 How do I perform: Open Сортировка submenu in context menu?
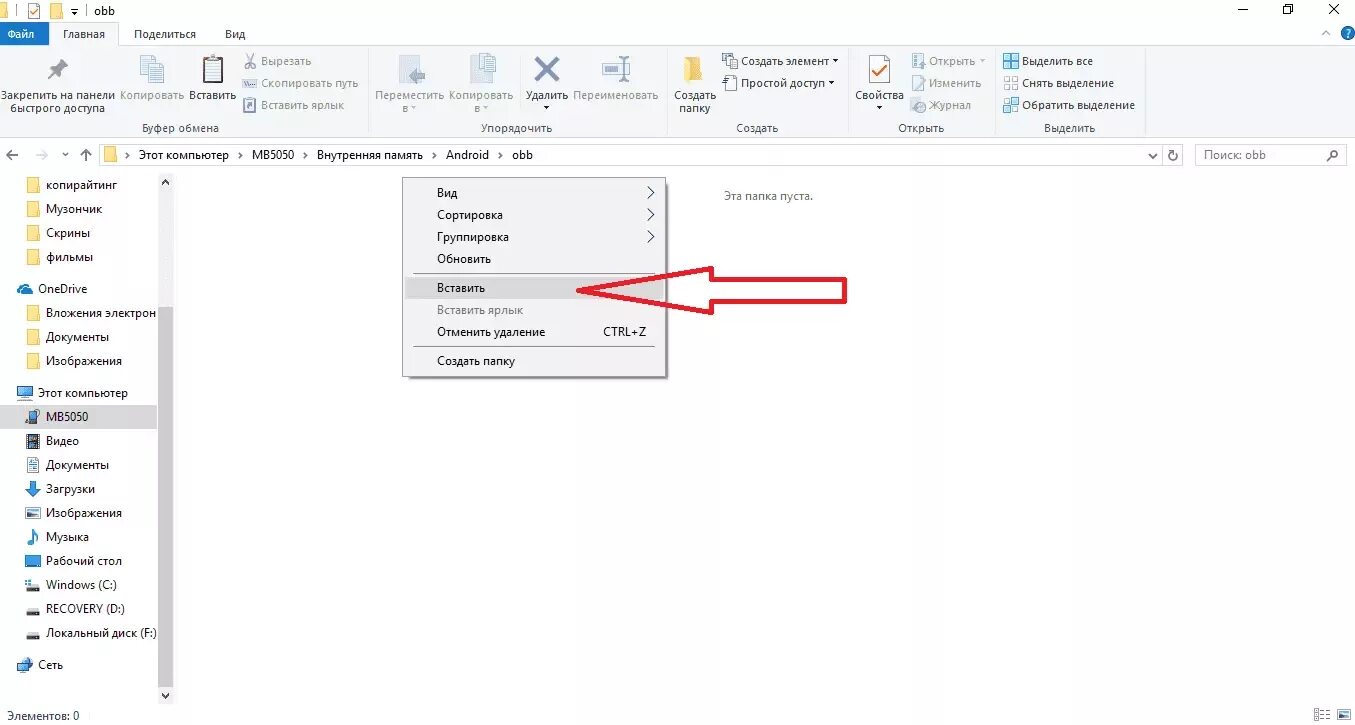tap(534, 215)
